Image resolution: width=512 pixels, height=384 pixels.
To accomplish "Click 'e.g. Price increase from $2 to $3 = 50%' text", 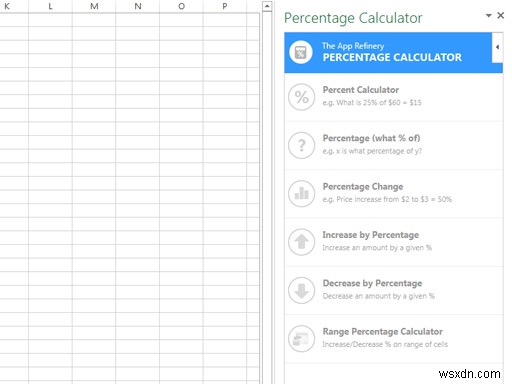I will click(x=387, y=199).
